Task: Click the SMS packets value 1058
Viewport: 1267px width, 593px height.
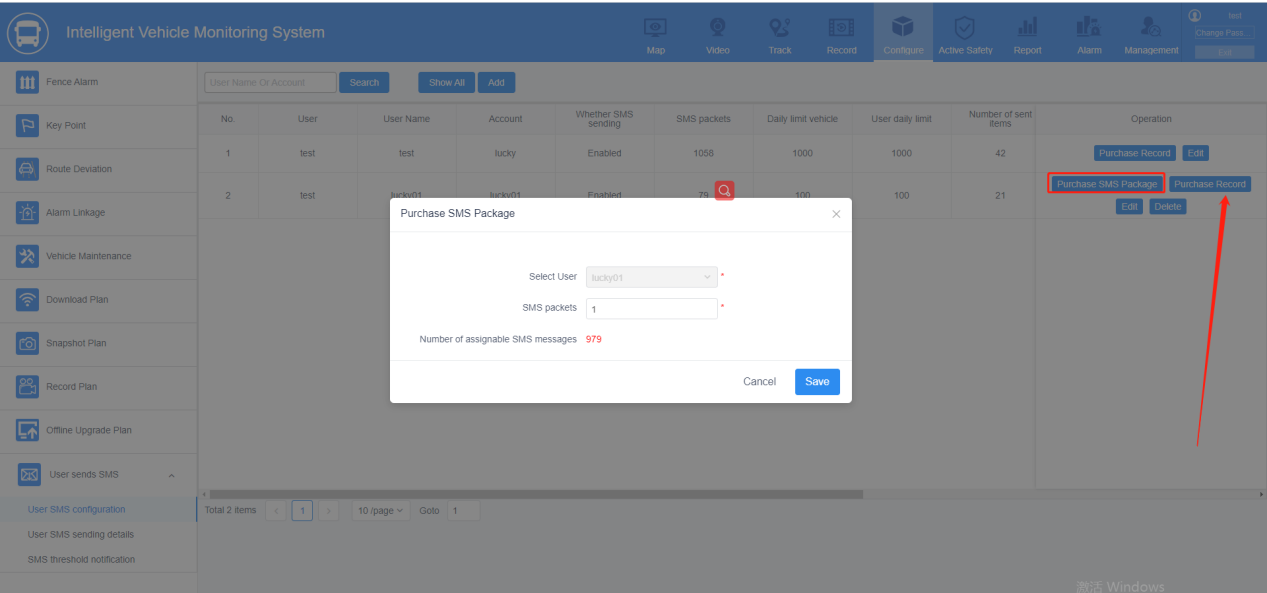Action: pos(703,153)
